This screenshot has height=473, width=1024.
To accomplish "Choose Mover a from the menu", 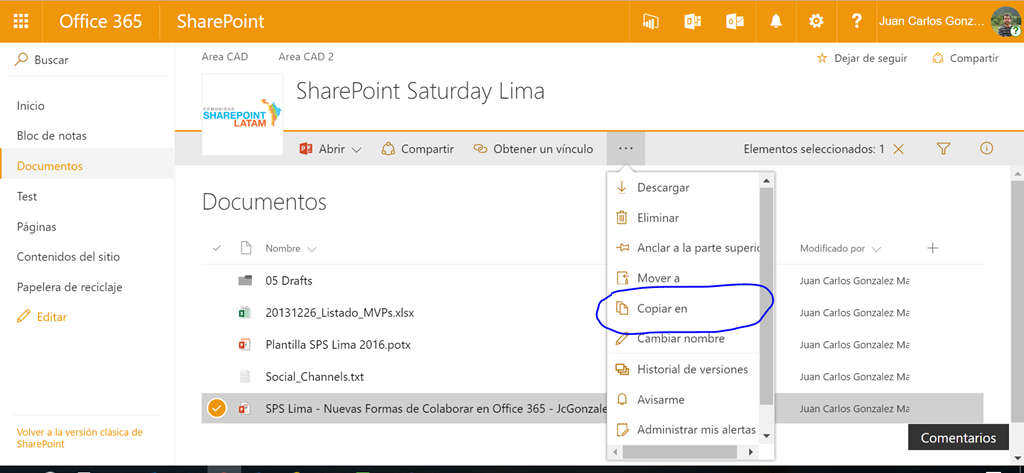I will point(658,278).
